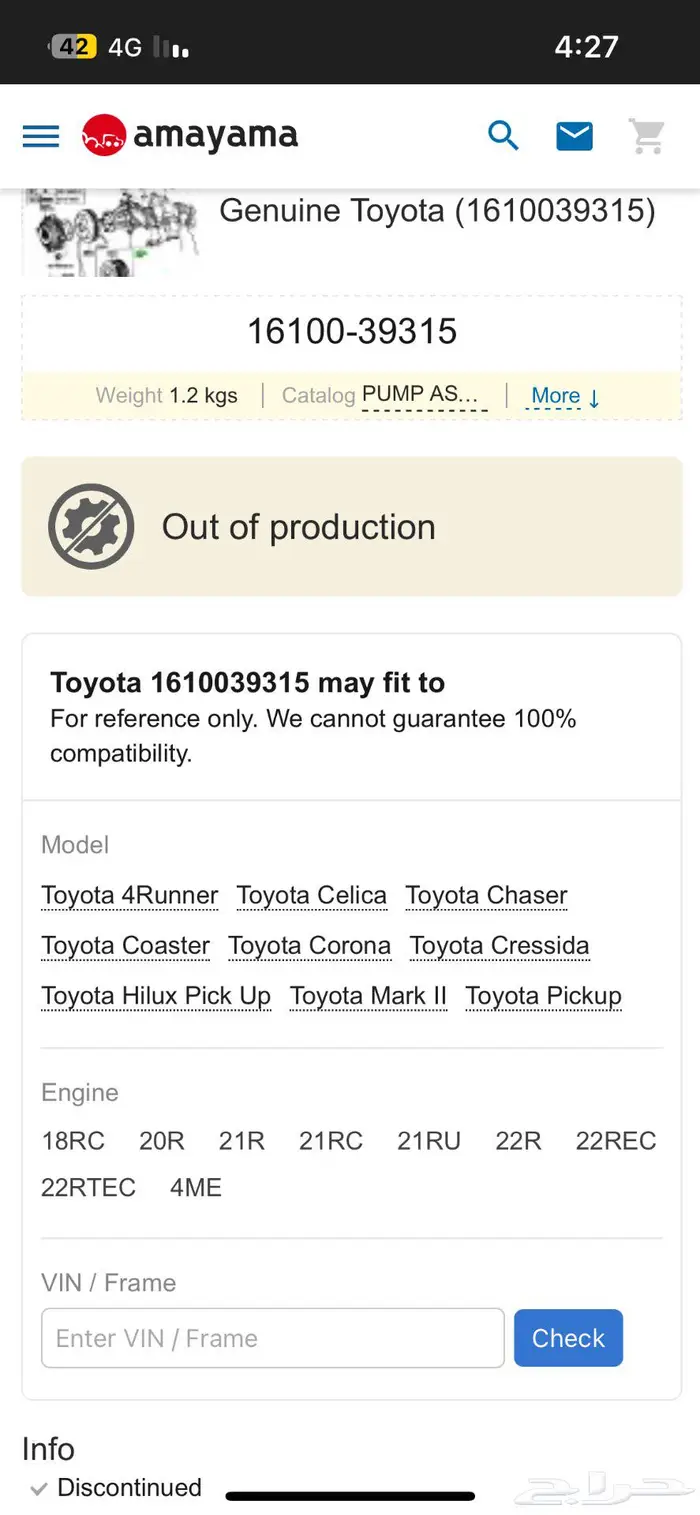
Task: Open Toyota Celica model link
Action: tap(312, 896)
